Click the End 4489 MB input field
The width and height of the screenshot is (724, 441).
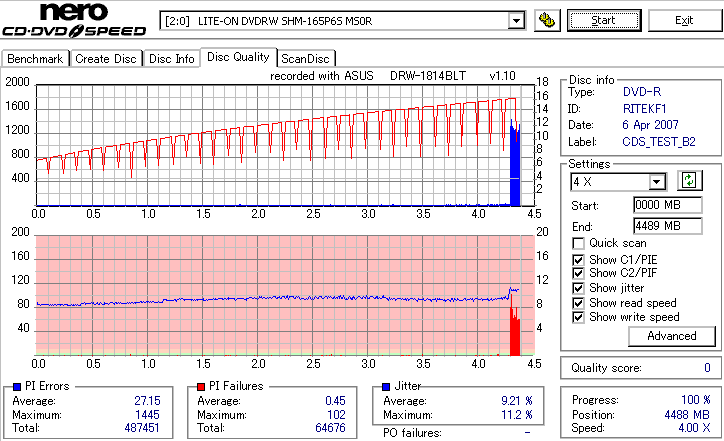tap(668, 226)
